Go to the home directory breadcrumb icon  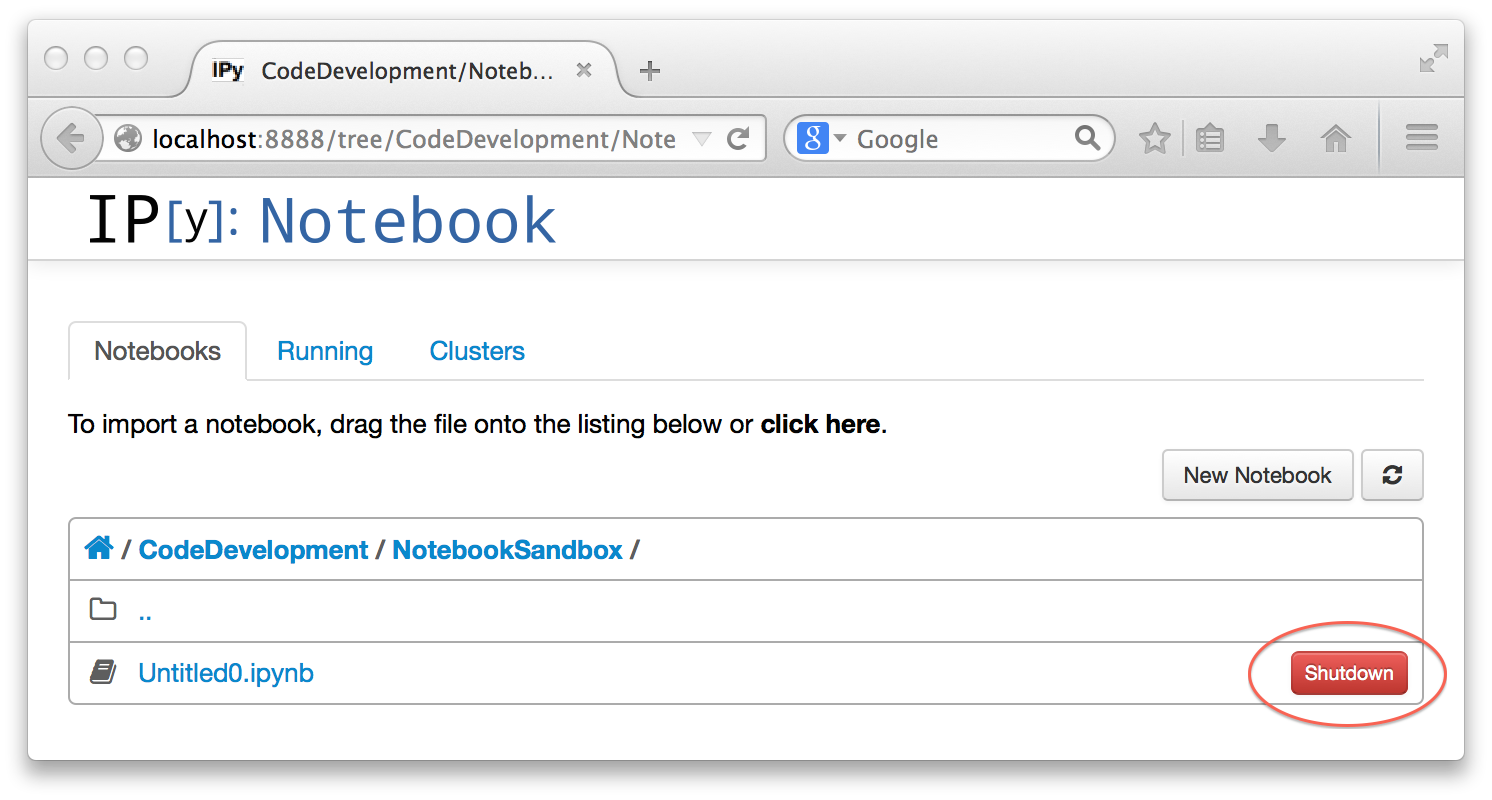tap(99, 549)
